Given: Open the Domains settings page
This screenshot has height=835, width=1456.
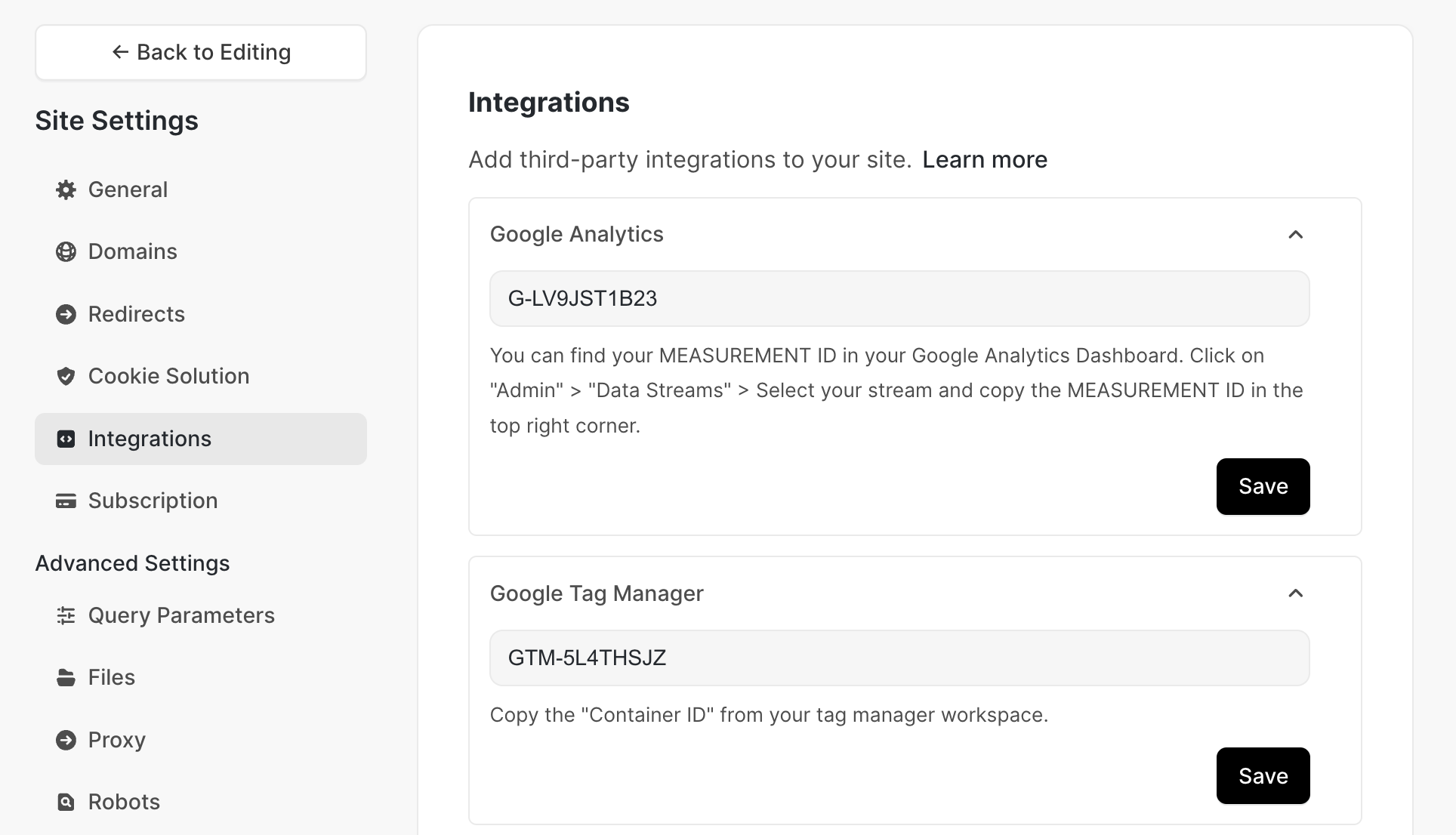Looking at the screenshot, I should 132,251.
